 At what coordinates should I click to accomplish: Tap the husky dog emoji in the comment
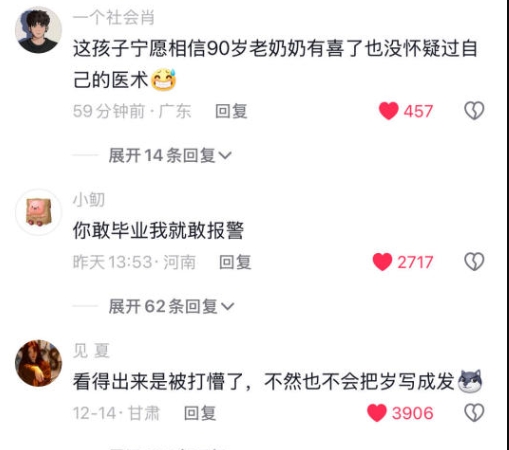(470, 381)
